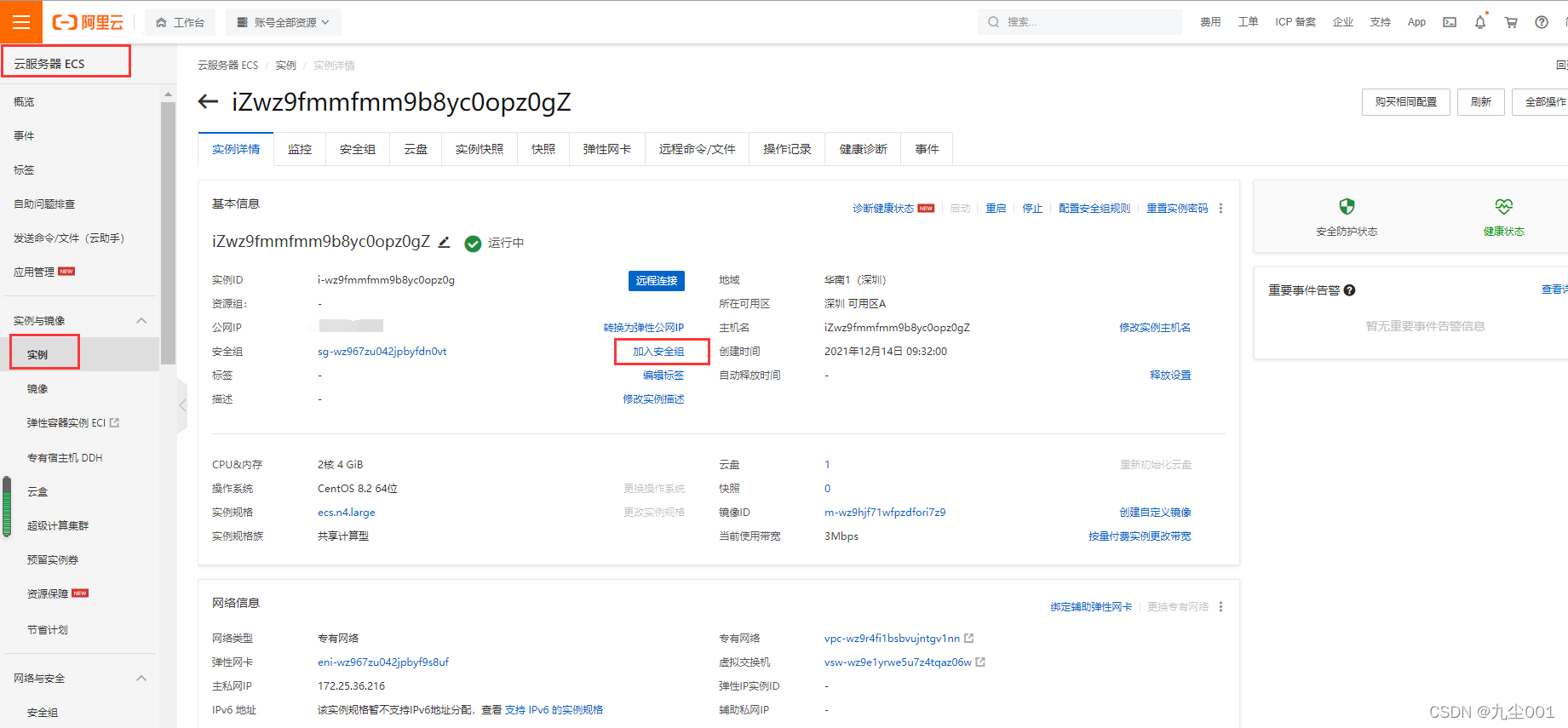Viewport: 1568px width, 728px height.
Task: Show help for important event alerts
Action: coord(1349,290)
